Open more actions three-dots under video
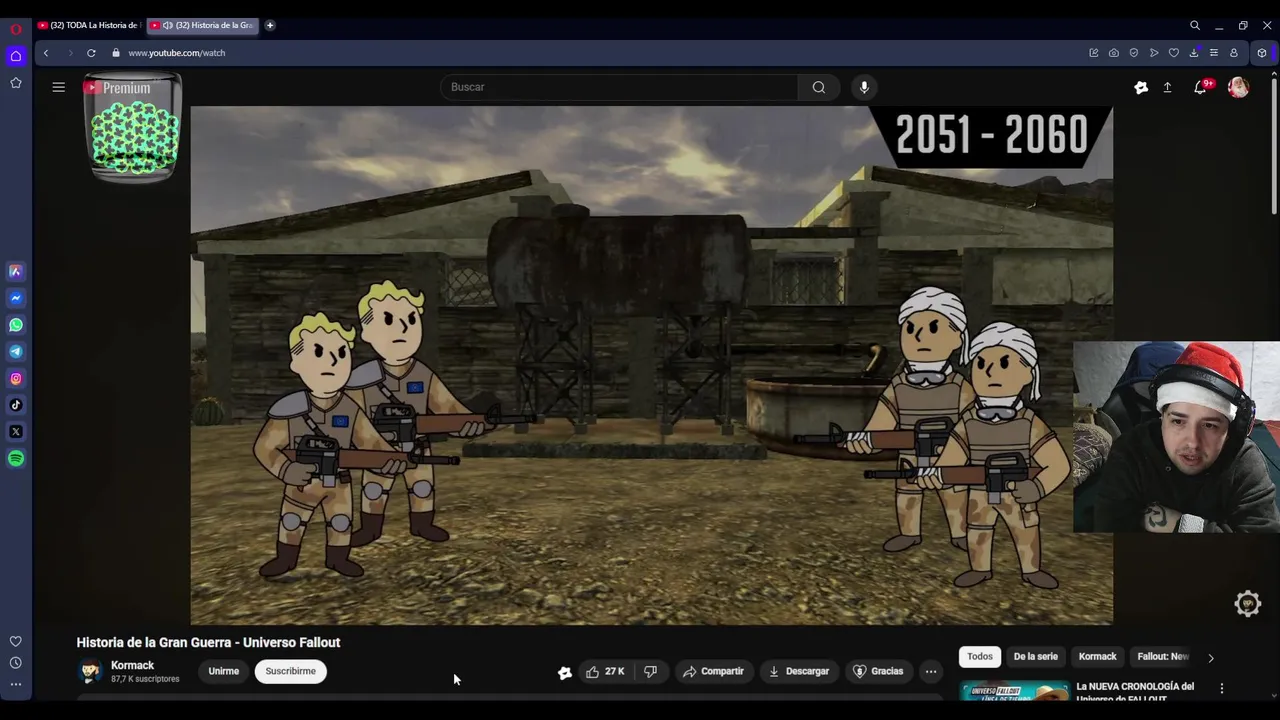The height and width of the screenshot is (720, 1280). (931, 671)
